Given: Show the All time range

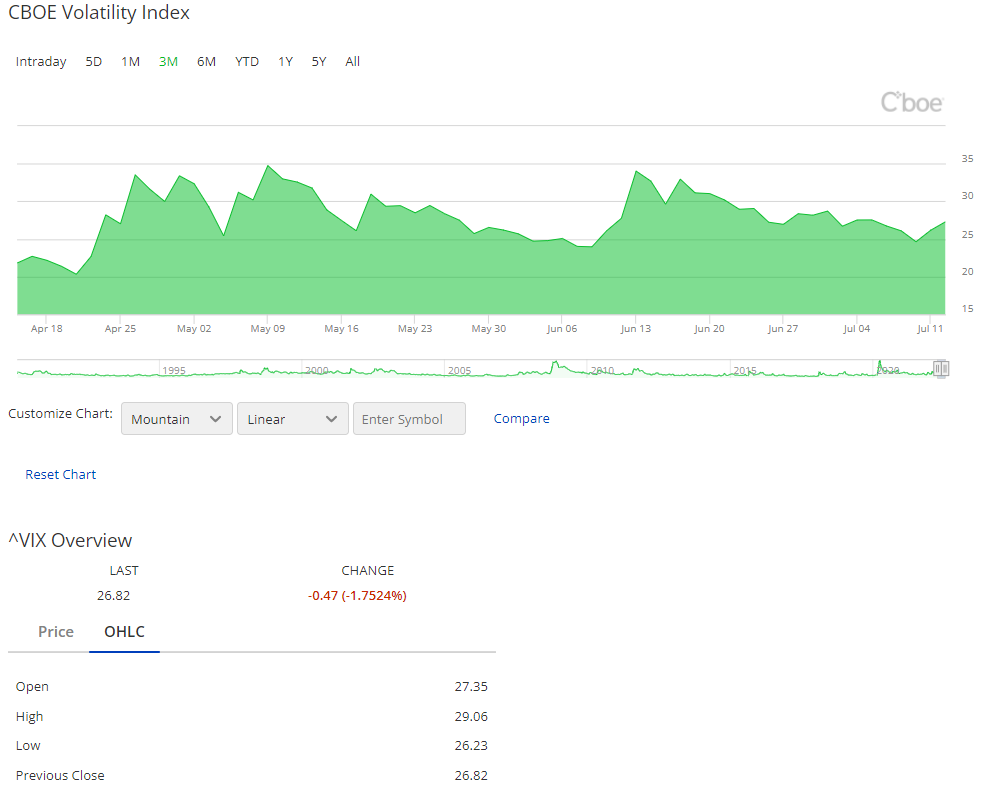Looking at the screenshot, I should 352,62.
